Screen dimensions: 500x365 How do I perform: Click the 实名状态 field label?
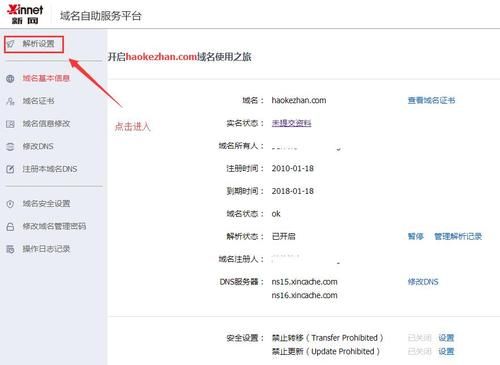245,123
